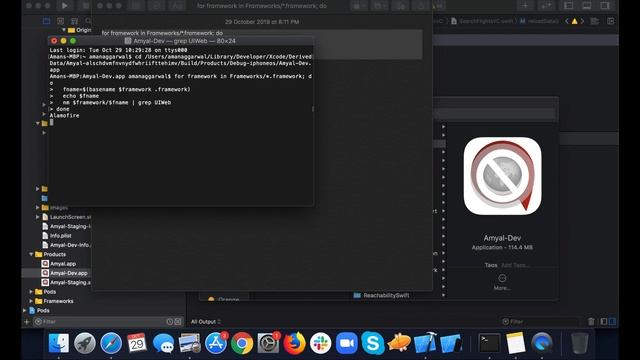640x360 pixels.
Task: Click the Amyal-Dev app icon preview
Action: tap(502, 176)
